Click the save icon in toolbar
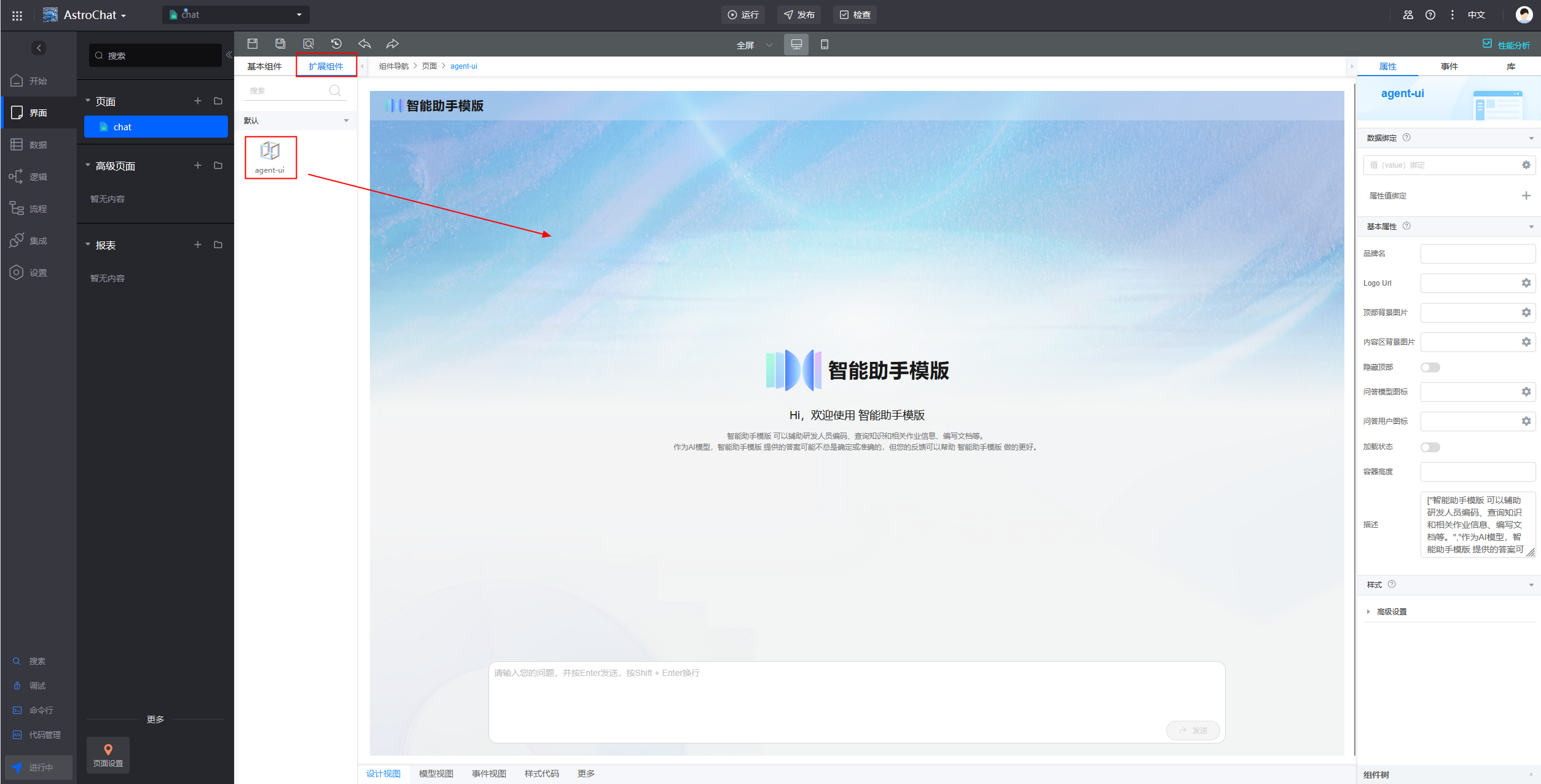The width and height of the screenshot is (1541, 784). pos(252,44)
